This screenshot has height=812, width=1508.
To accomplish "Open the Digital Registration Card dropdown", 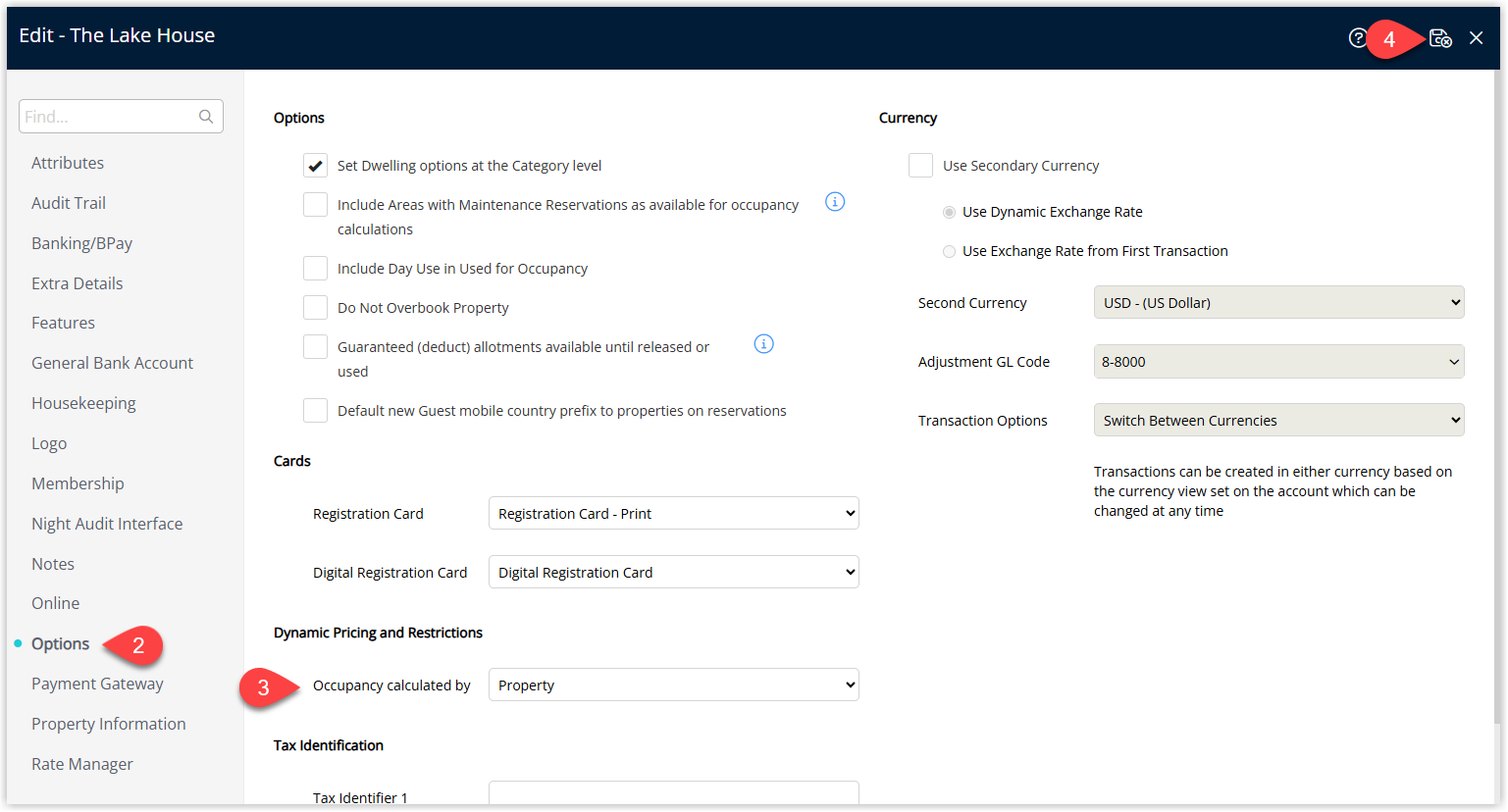I will coord(674,572).
